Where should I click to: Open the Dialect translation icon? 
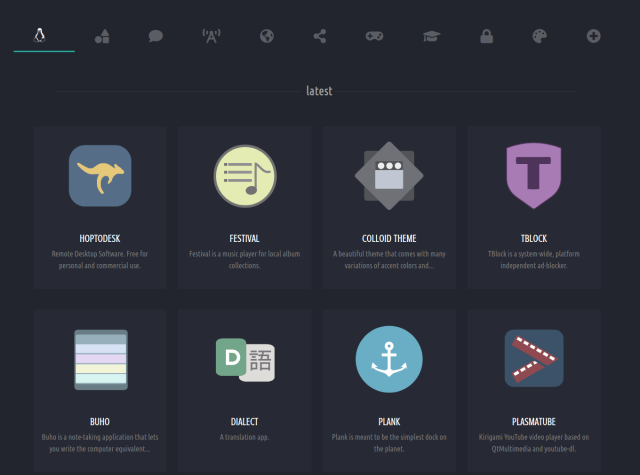[x=245, y=360]
